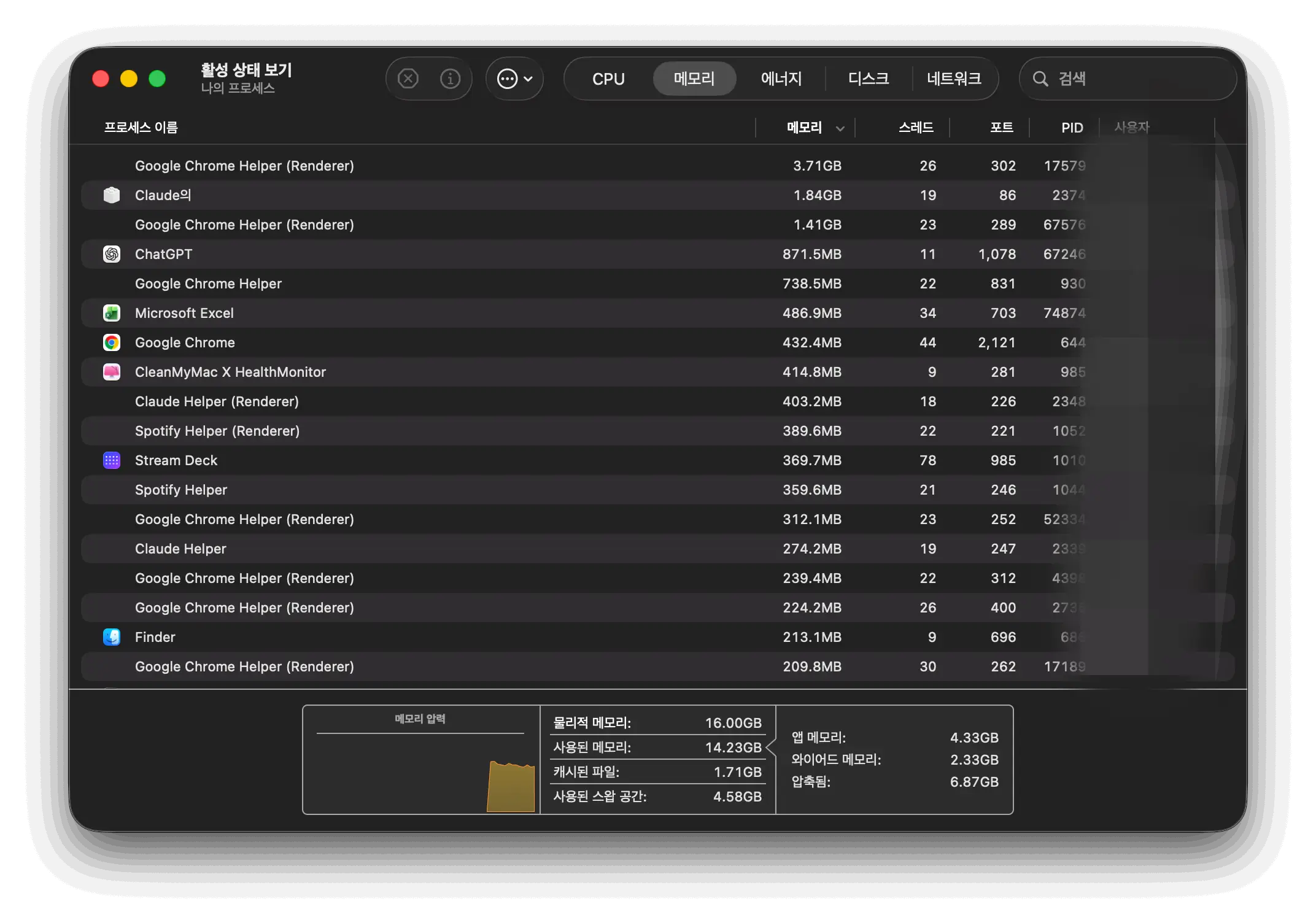The height and width of the screenshot is (923, 1316).
Task: Click the 캐시된 파일 1.71GB entry
Action: (657, 772)
